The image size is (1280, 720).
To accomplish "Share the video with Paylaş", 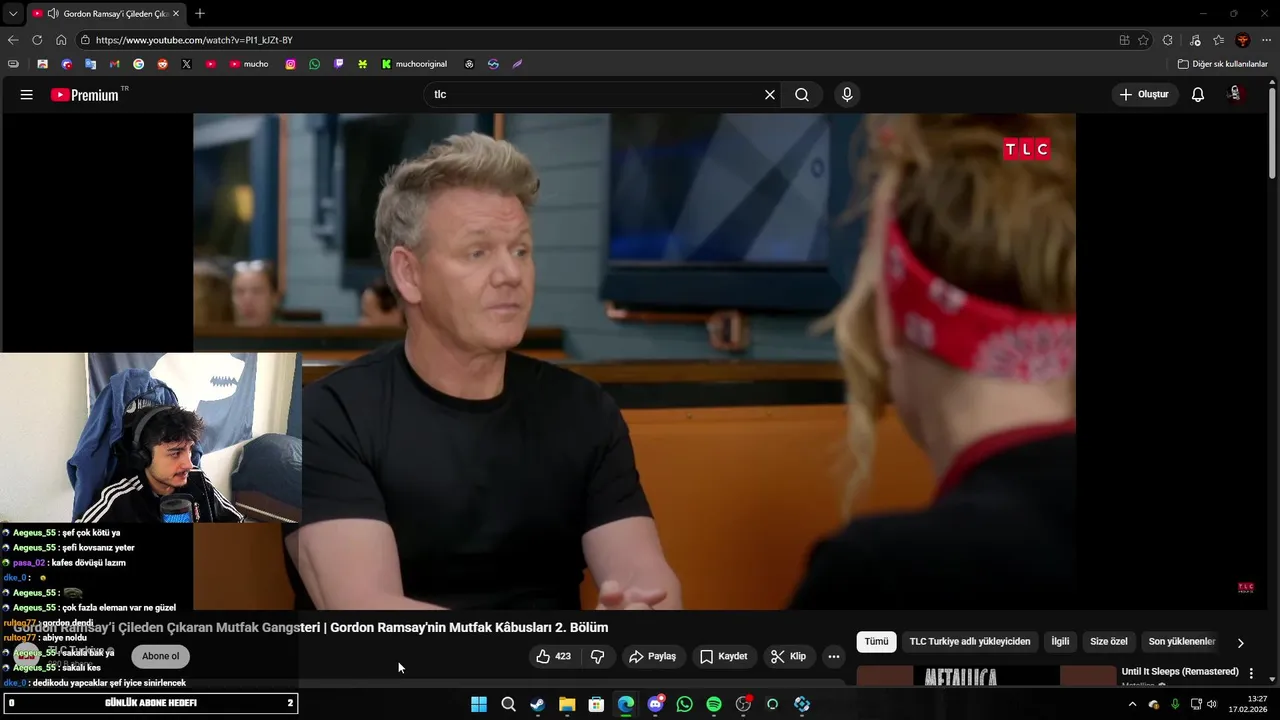I will coord(652,657).
